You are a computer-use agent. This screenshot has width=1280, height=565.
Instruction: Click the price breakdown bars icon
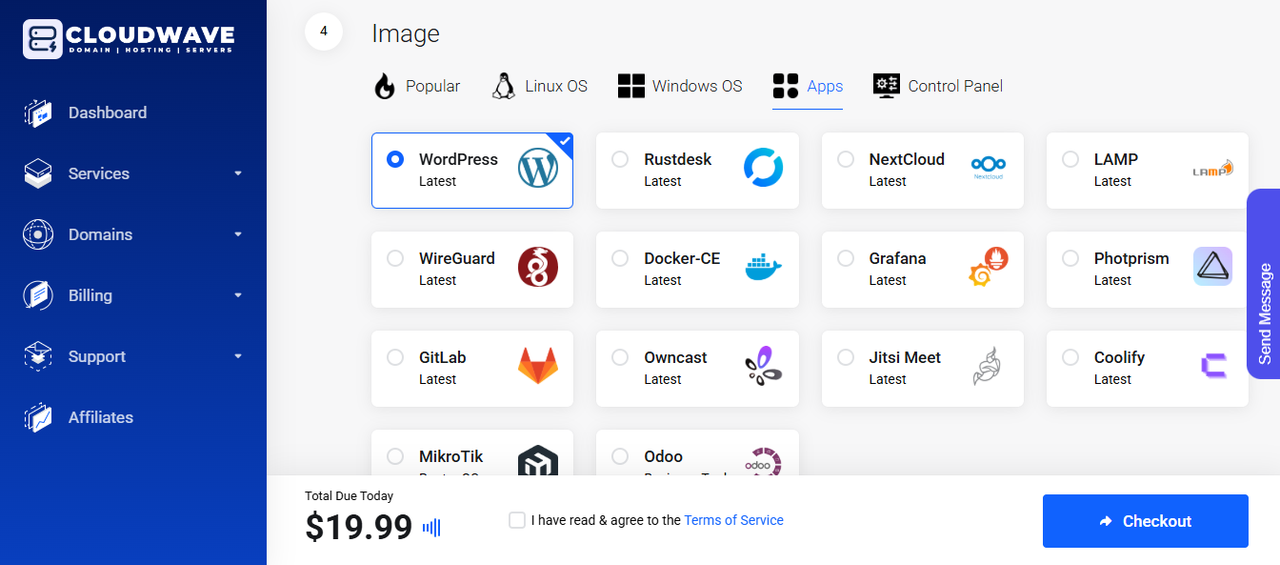click(431, 527)
